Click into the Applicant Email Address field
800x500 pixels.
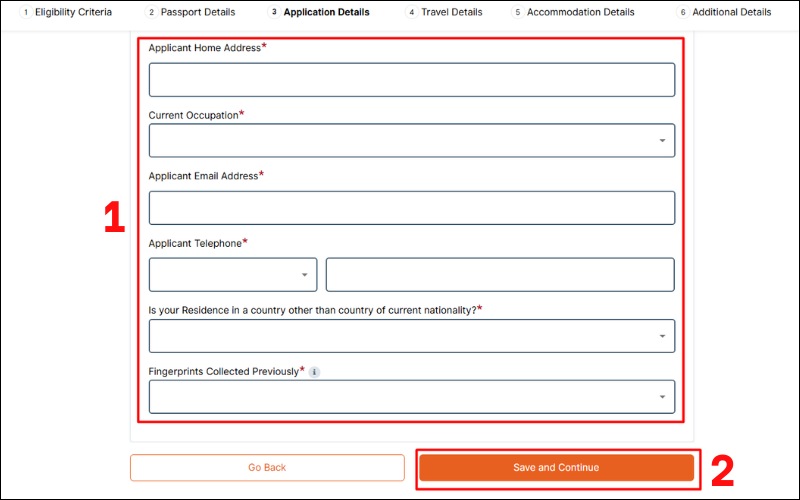coord(411,208)
